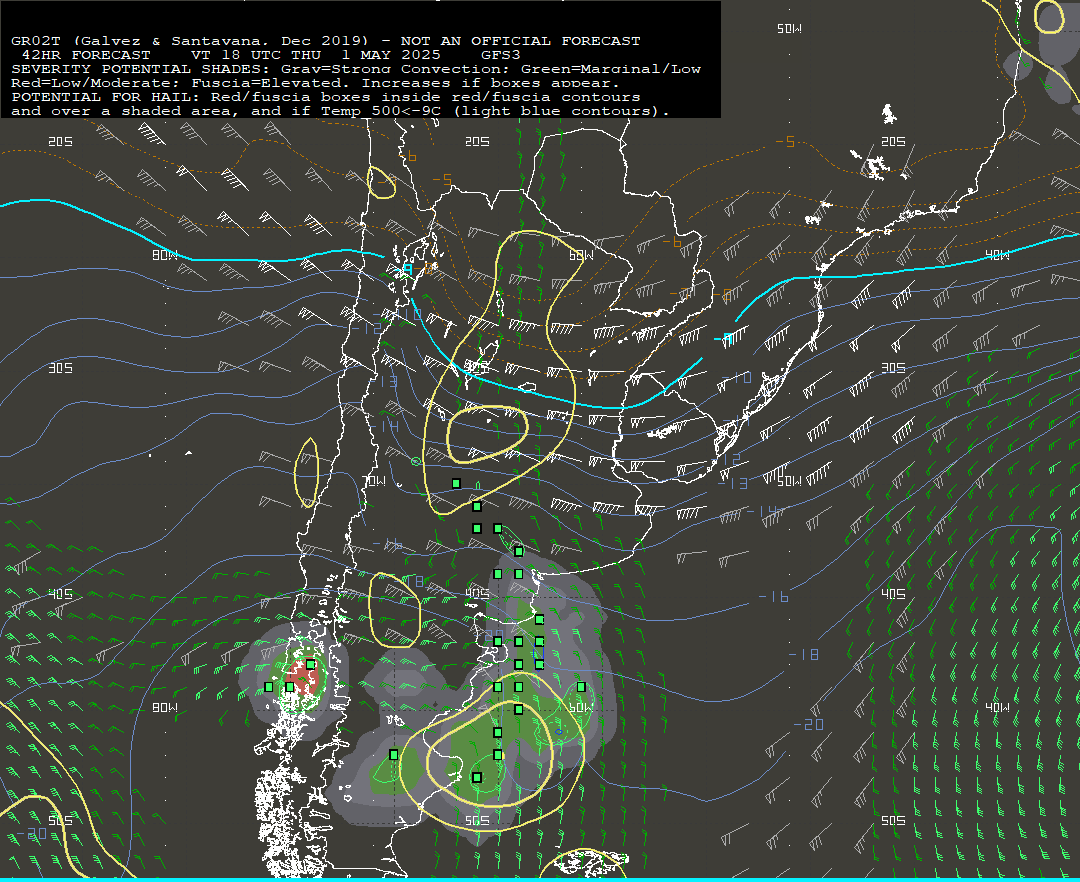Screen dimensions: 1080x882
Task: Click the "50S" label in the southeast Atlantic
Action: click(x=893, y=821)
